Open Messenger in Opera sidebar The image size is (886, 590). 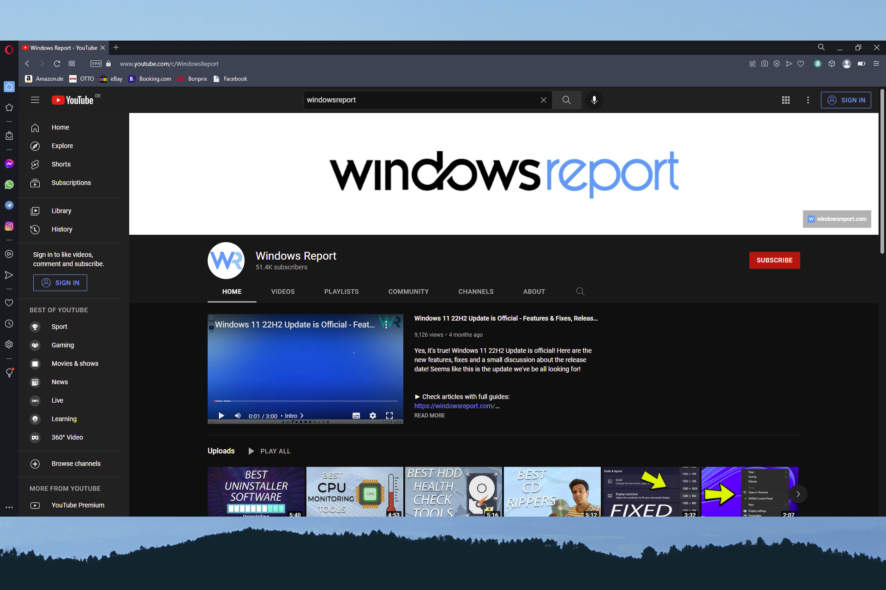(9, 164)
